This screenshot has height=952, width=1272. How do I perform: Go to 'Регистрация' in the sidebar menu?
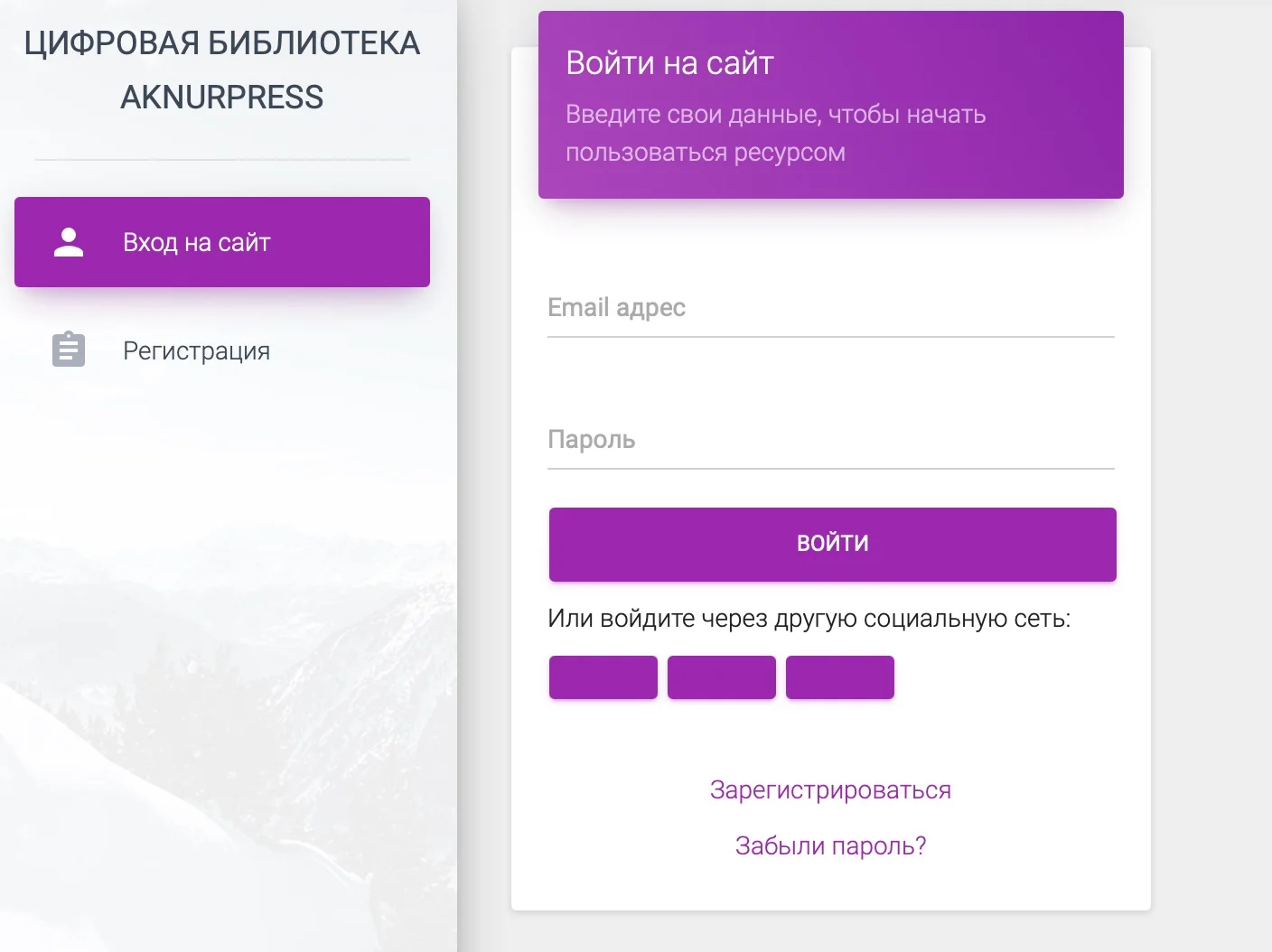click(196, 350)
